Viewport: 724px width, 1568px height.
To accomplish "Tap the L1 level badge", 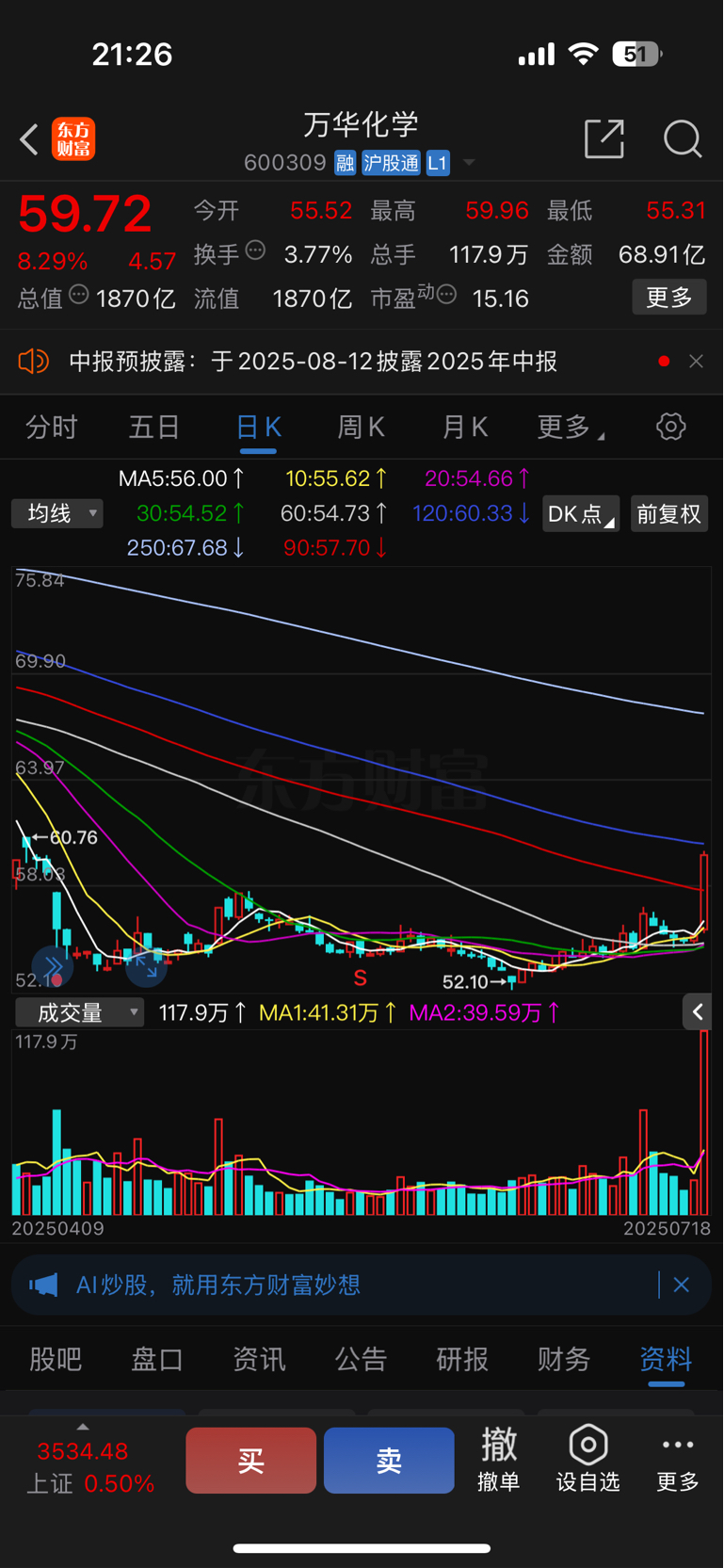I will tap(438, 163).
